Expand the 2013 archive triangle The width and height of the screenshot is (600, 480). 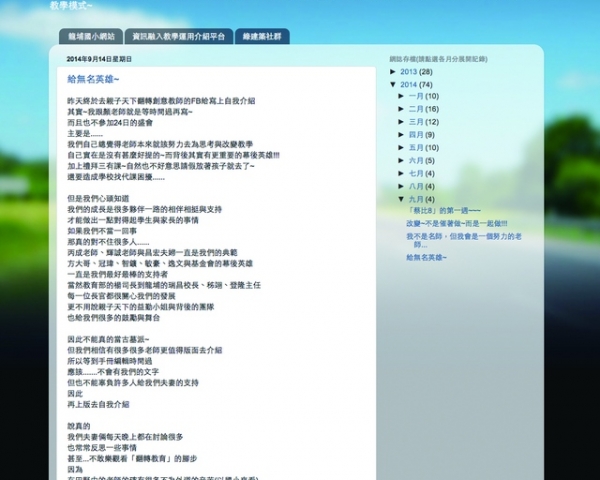click(393, 72)
